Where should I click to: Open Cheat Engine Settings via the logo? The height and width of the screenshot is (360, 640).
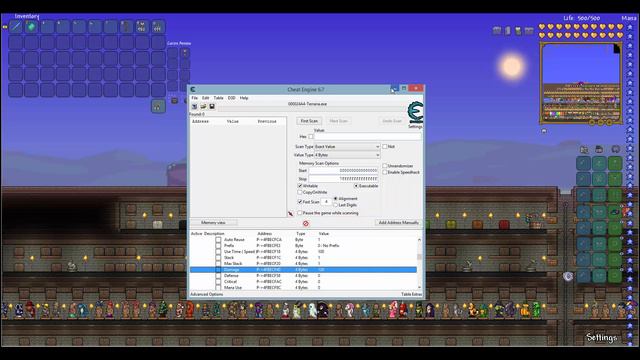415,113
